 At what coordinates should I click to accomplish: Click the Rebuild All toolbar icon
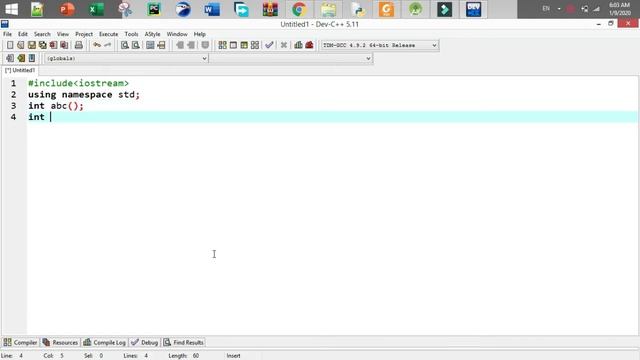click(x=255, y=45)
